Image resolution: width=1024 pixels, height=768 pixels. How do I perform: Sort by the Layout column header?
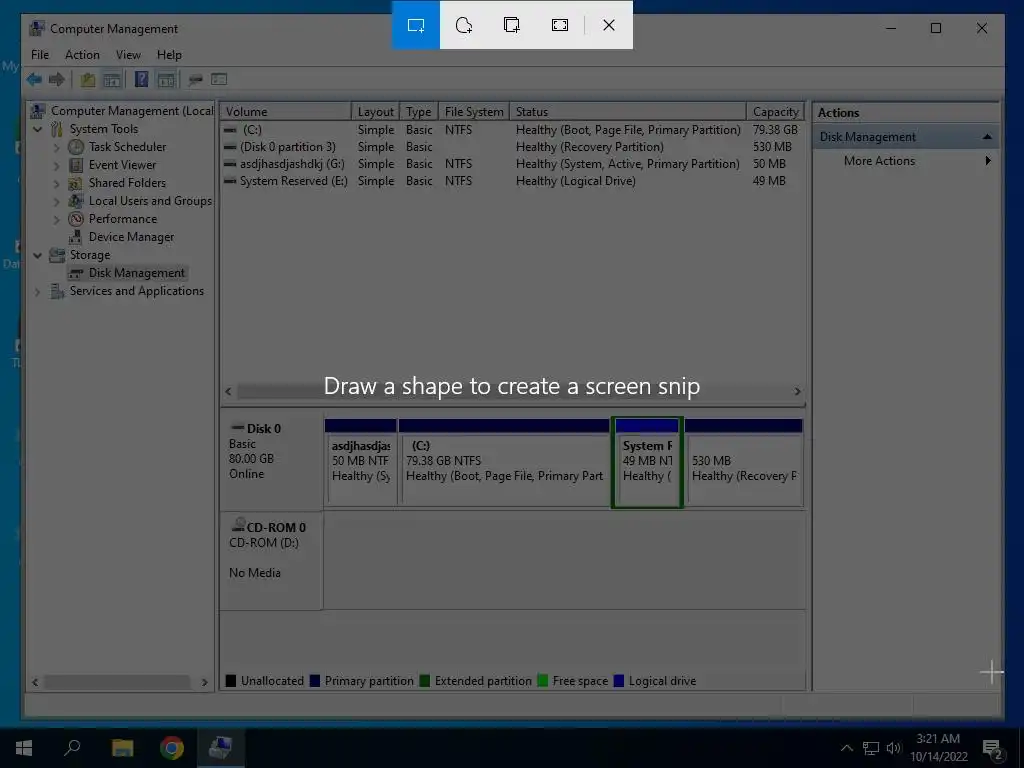point(376,112)
